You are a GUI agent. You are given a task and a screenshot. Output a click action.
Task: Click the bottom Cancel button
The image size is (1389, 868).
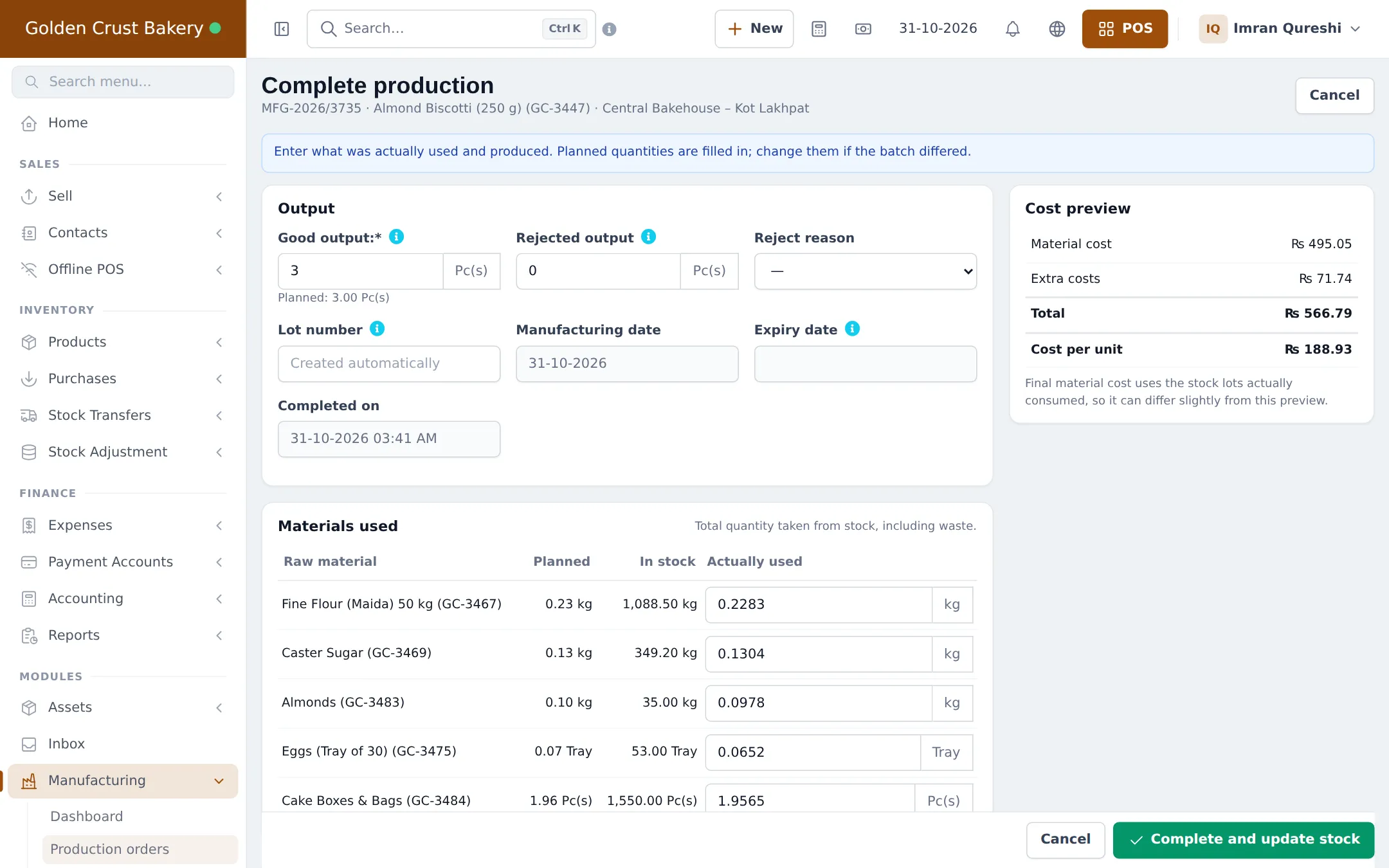click(1066, 840)
